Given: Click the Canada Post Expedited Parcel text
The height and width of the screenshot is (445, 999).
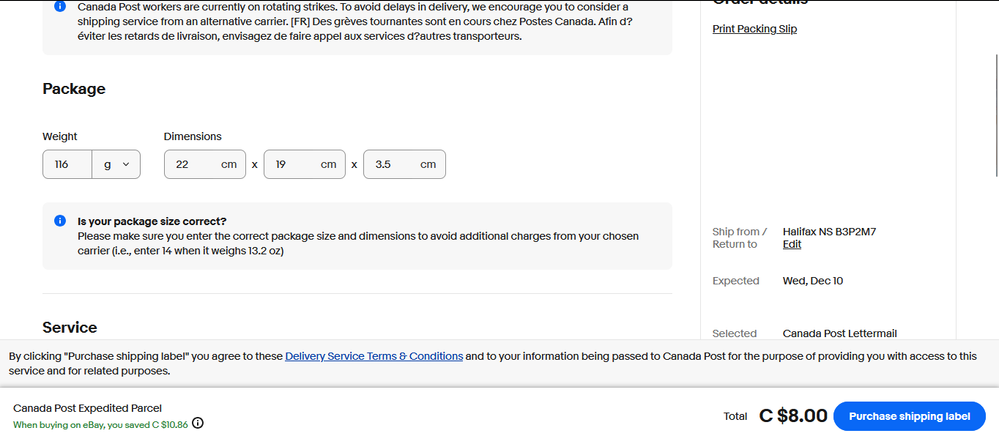Looking at the screenshot, I should click(87, 408).
